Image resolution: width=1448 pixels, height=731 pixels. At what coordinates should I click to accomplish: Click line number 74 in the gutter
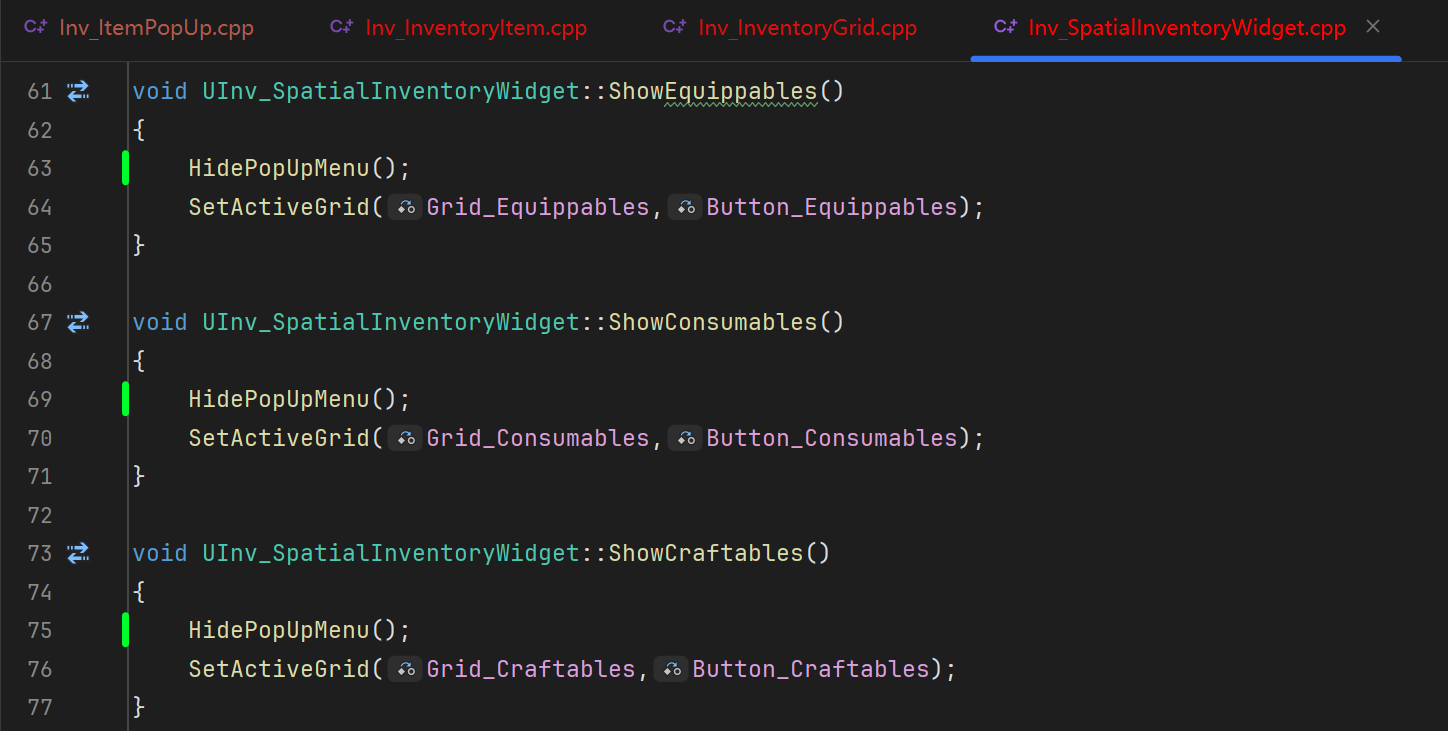(39, 592)
